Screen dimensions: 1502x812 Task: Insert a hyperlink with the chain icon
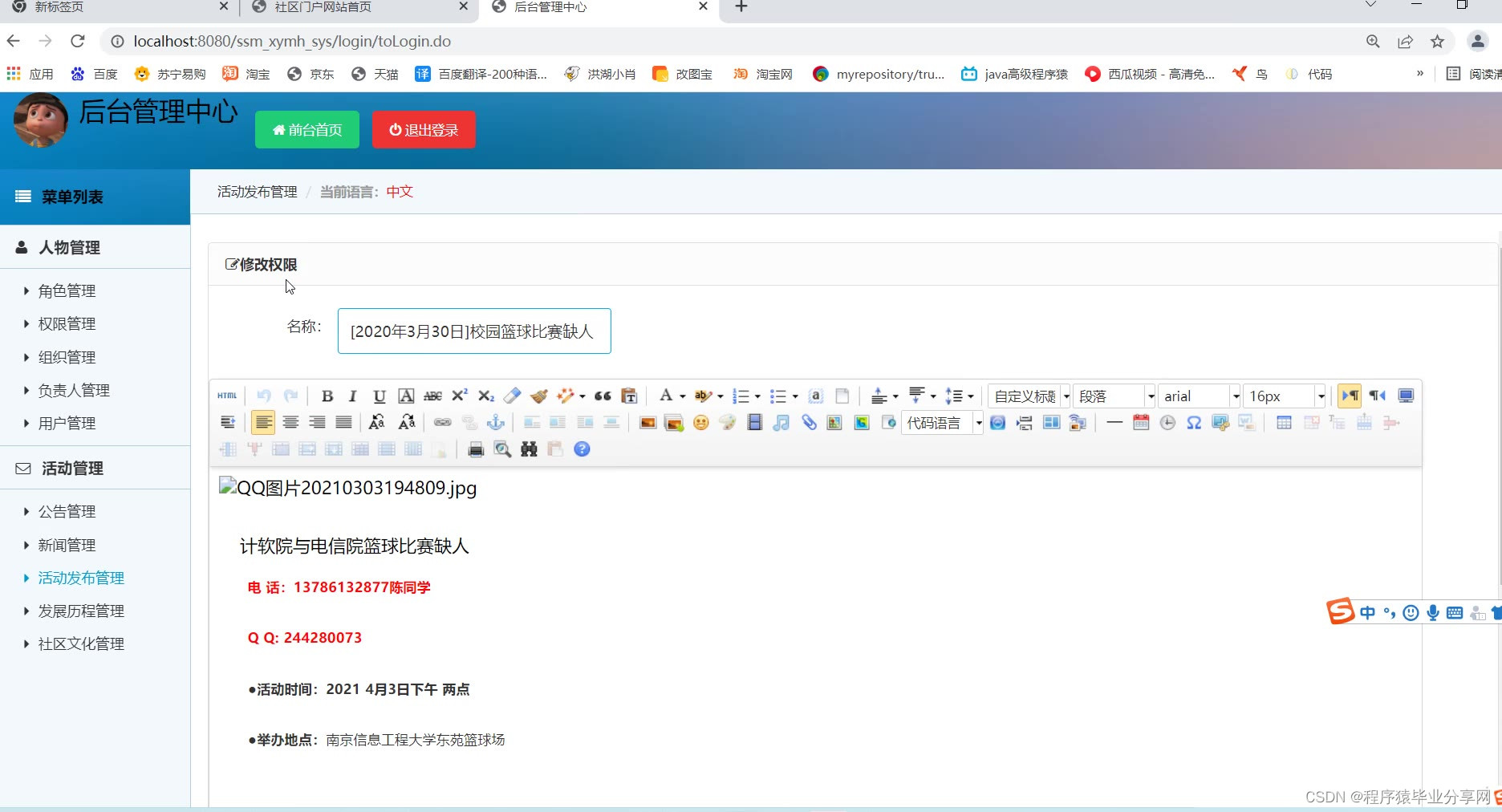[442, 422]
